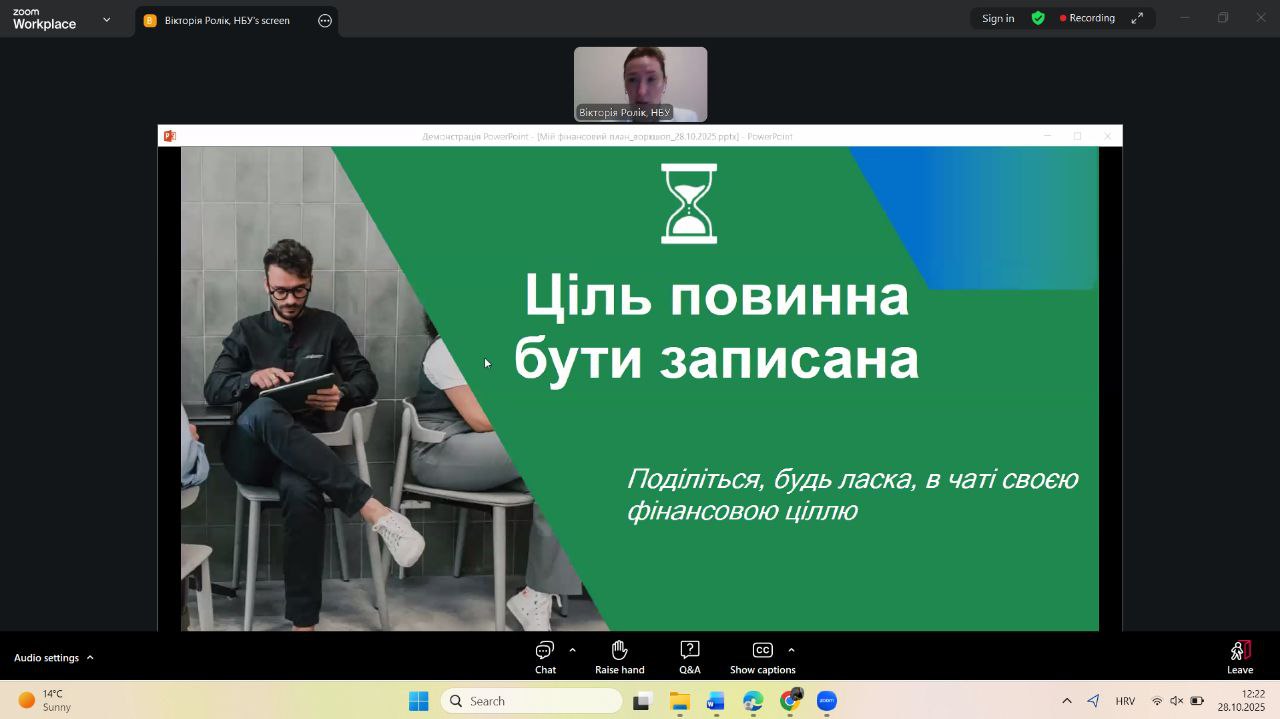Select the Вікторія Ролік screen share tab
The width and height of the screenshot is (1280, 719).
(x=227, y=20)
